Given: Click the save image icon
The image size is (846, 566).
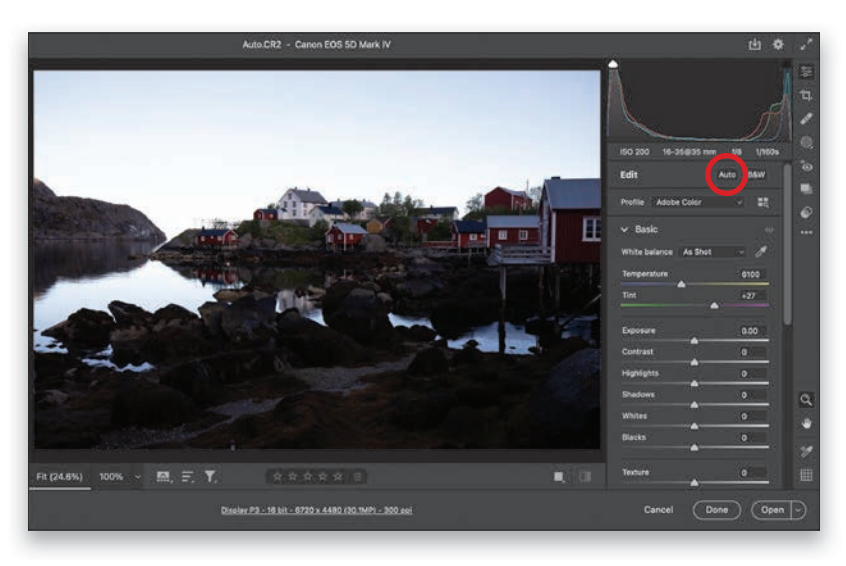Looking at the screenshot, I should pos(754,45).
